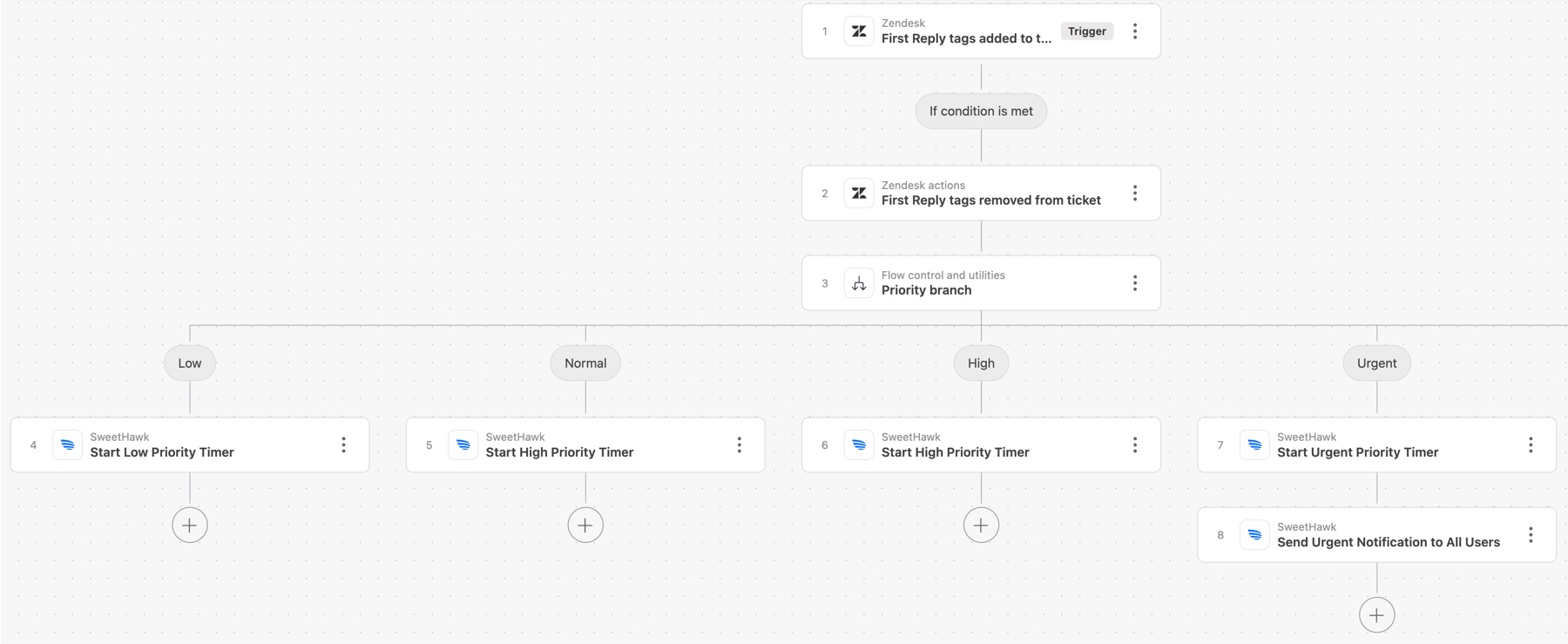Add a step below the High branch timer

[x=981, y=525]
